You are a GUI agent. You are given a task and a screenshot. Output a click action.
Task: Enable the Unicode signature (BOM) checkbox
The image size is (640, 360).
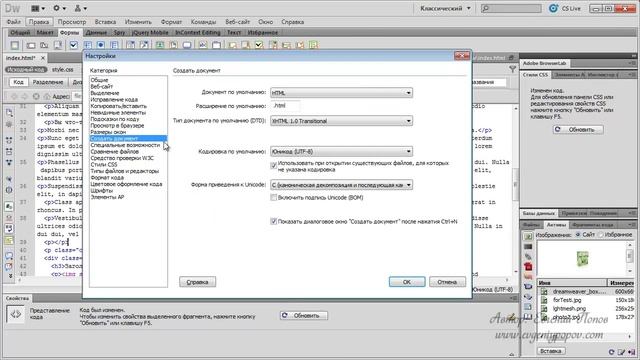point(273,198)
